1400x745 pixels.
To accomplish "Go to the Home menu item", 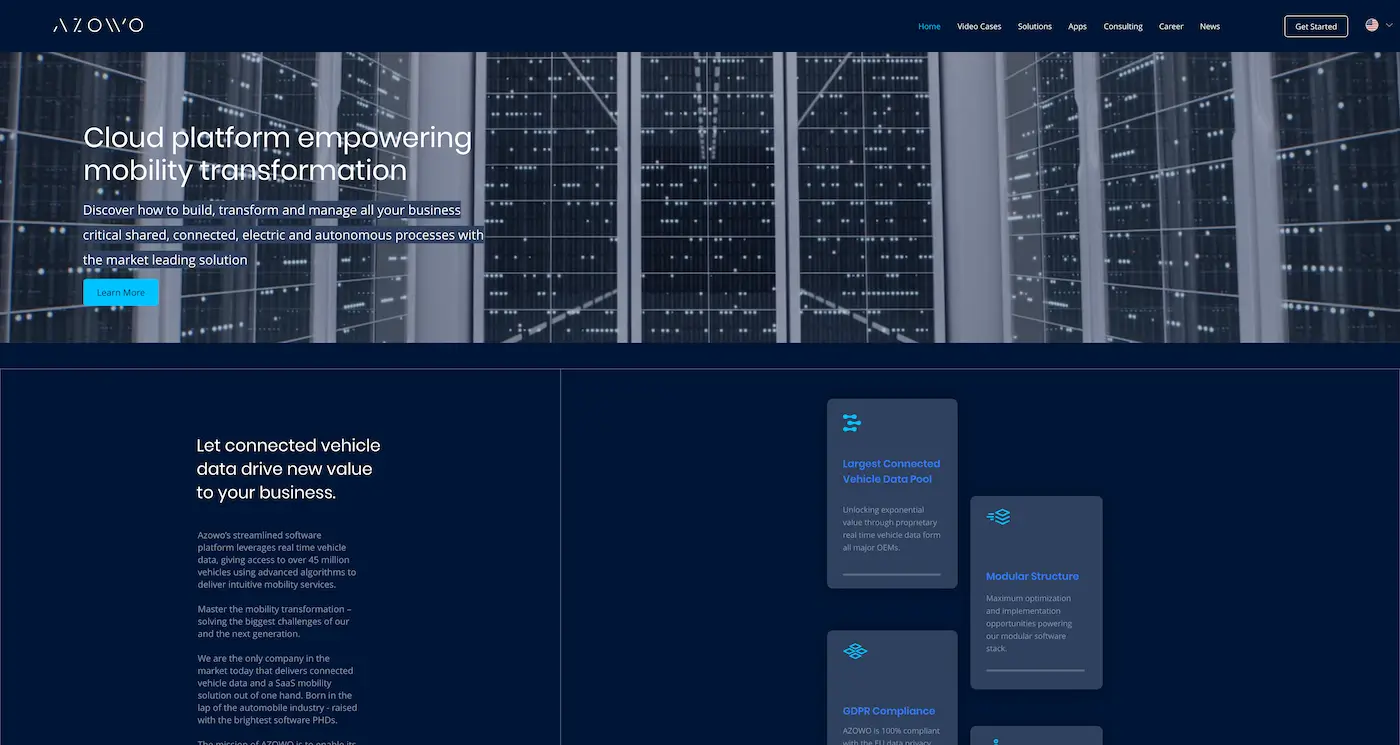I will click(x=929, y=26).
